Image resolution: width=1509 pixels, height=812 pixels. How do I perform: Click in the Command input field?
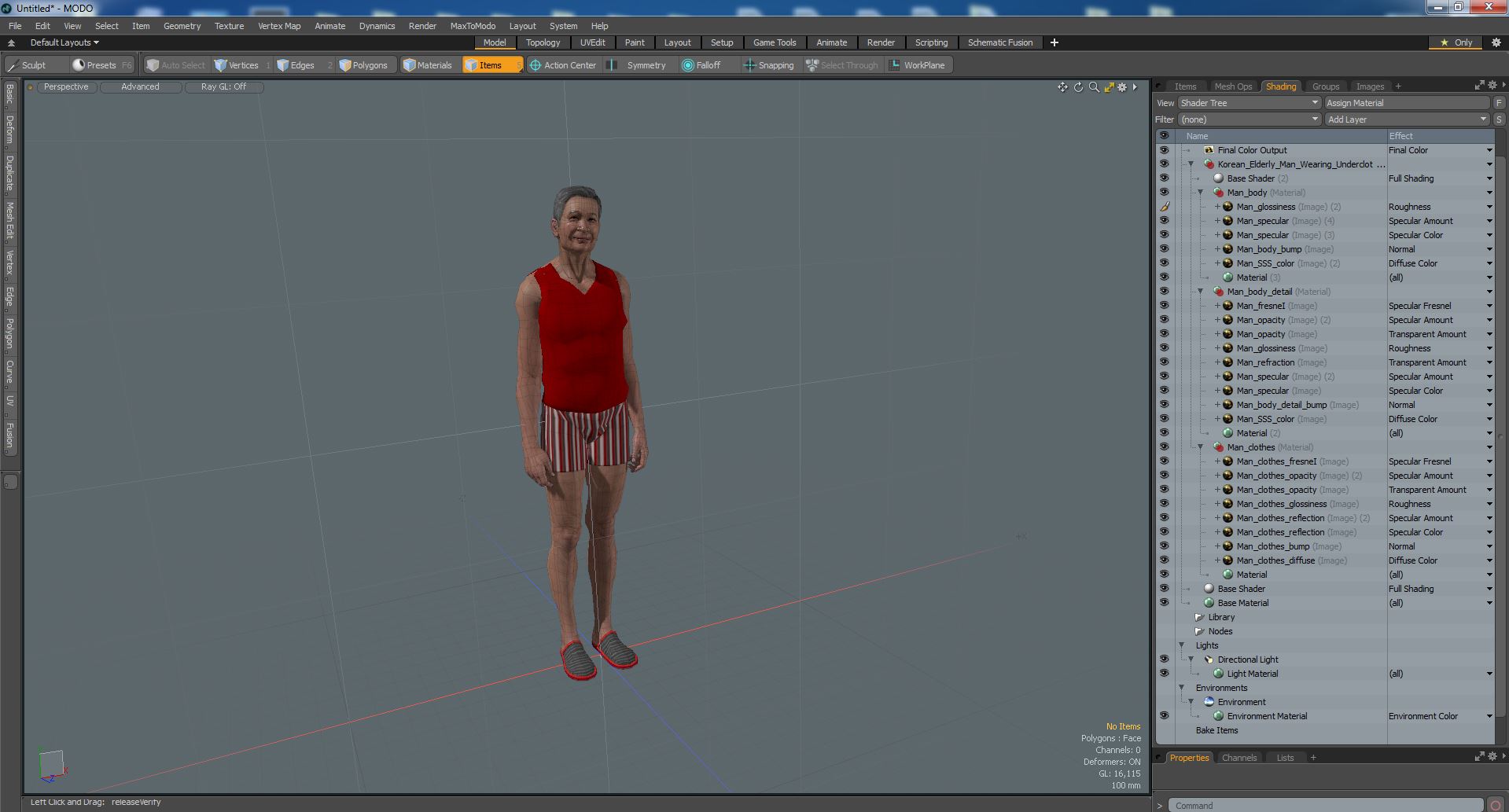click(x=1326, y=805)
